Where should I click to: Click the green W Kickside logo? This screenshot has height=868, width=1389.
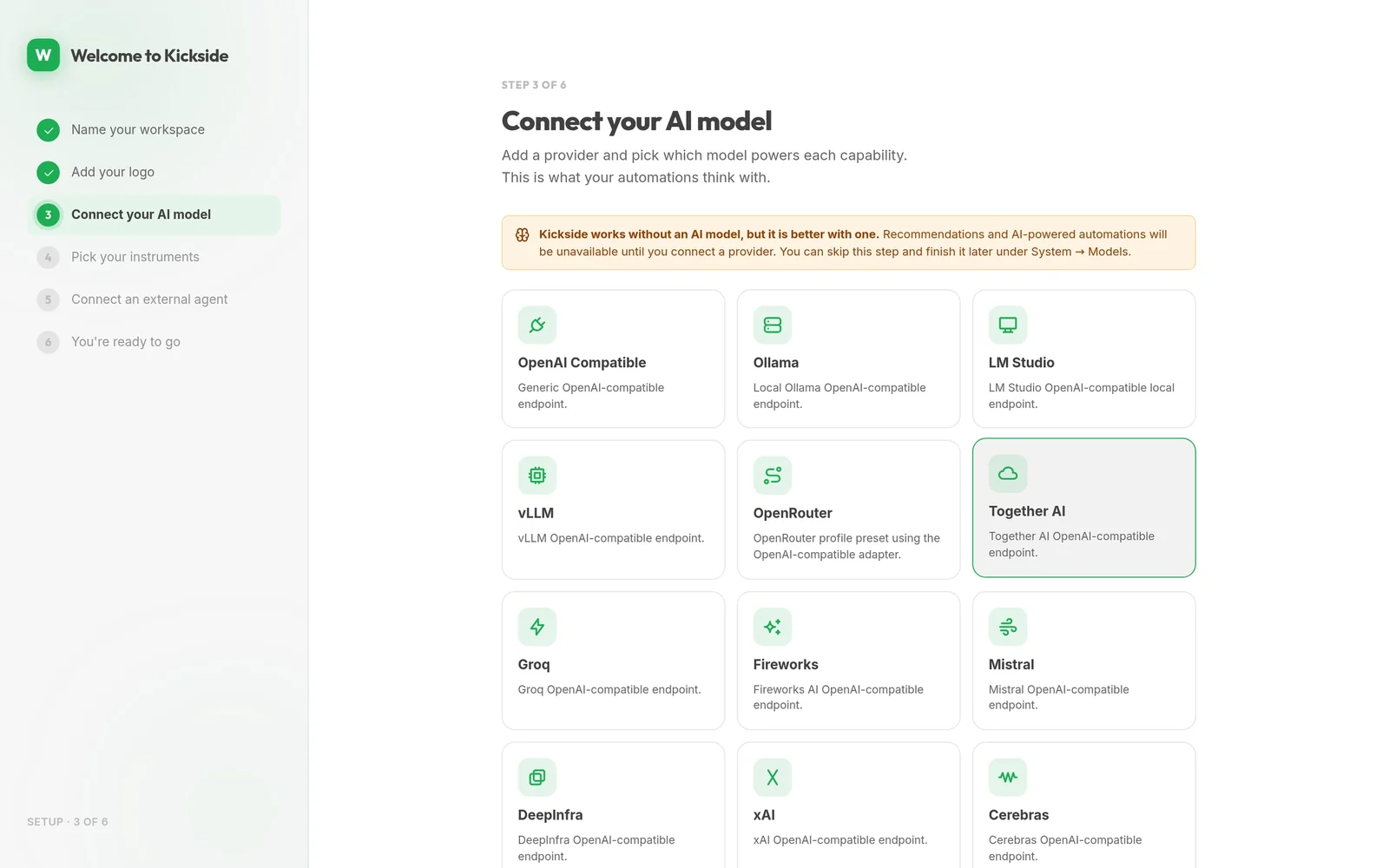pos(43,56)
